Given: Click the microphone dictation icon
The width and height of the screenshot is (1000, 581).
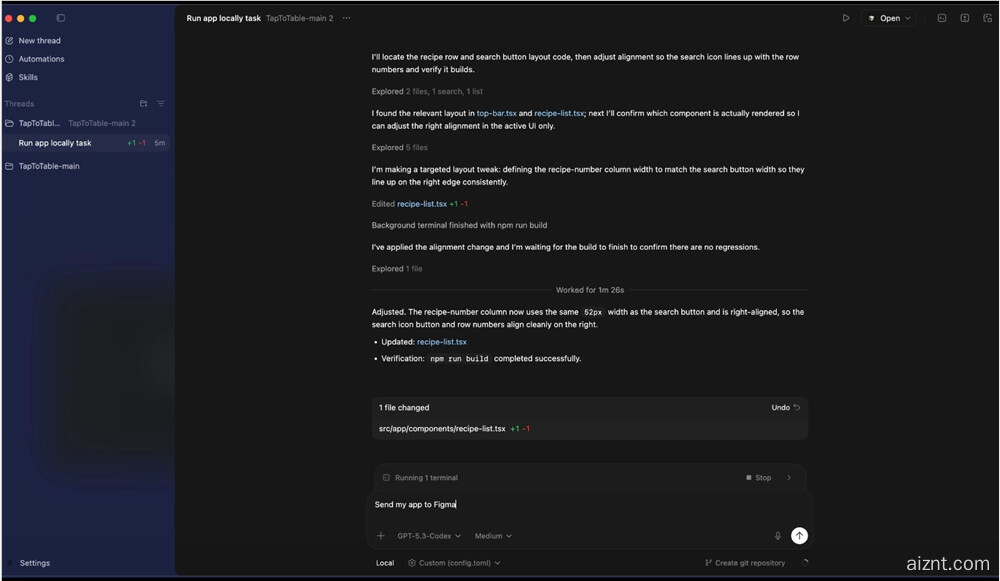Looking at the screenshot, I should tap(778, 536).
